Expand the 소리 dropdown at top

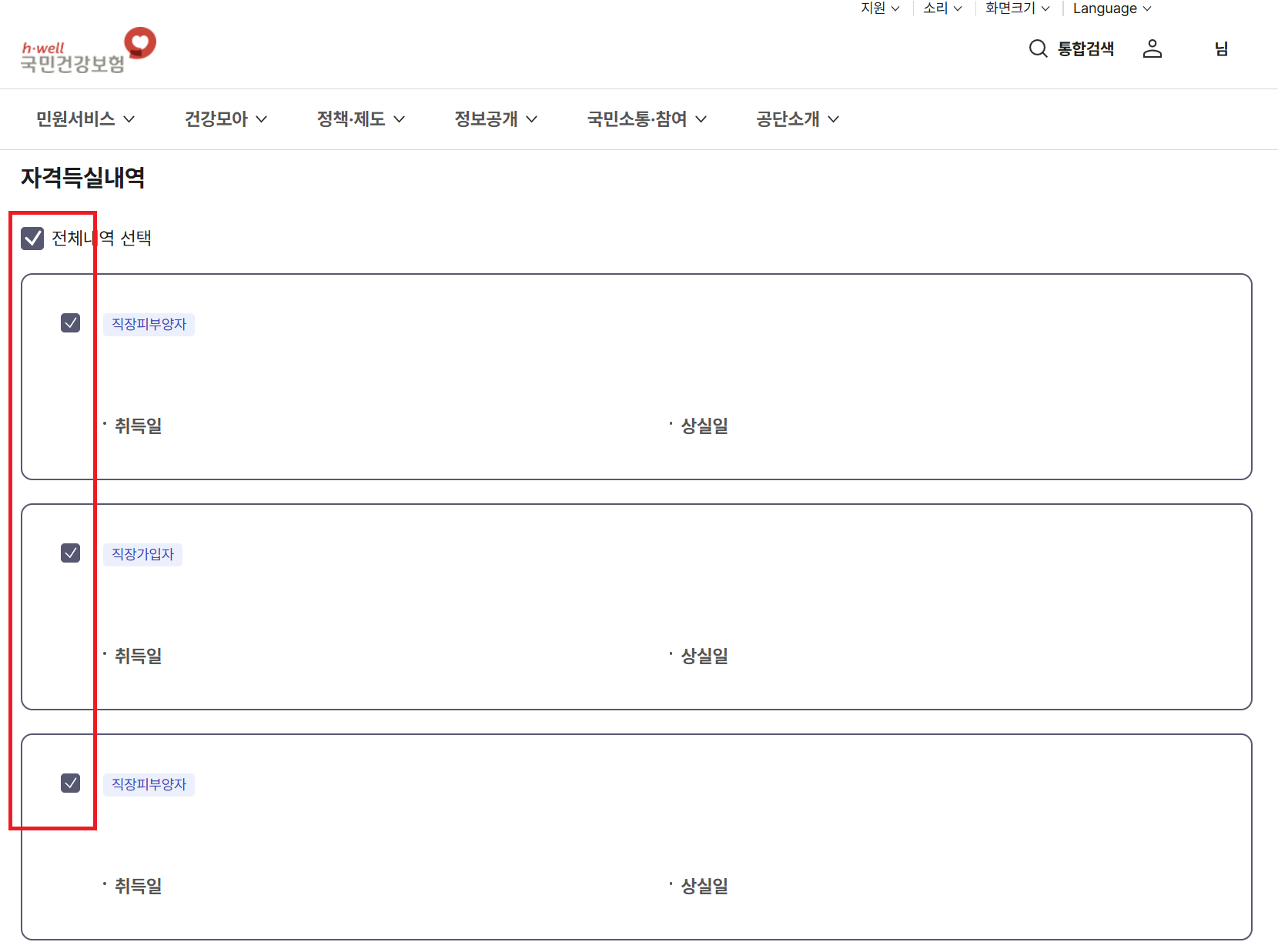click(942, 8)
